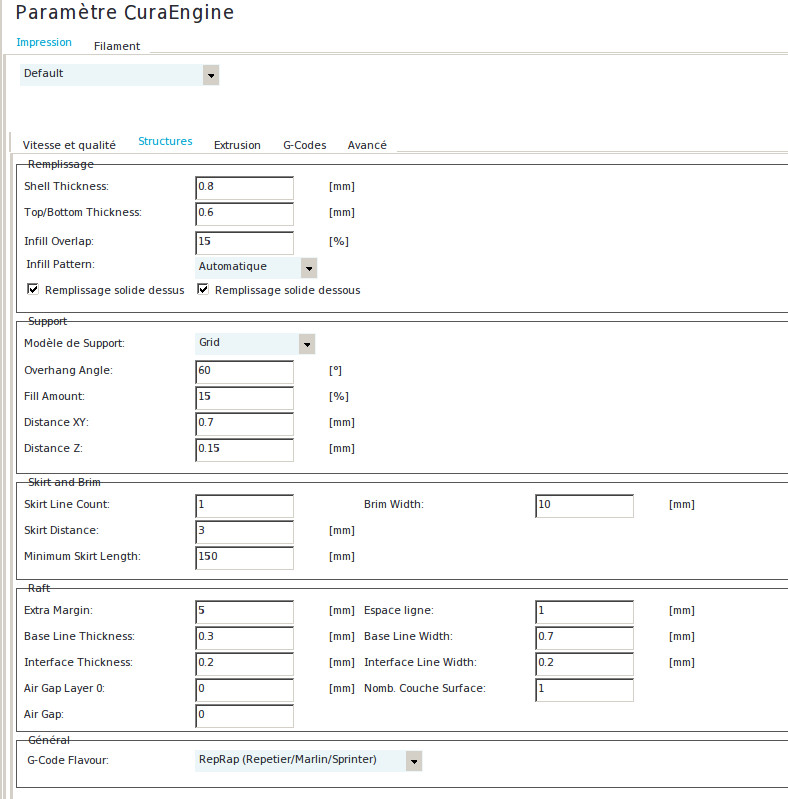Click the Distance XY input field
Viewport: 788px width, 799px height.
point(245,423)
